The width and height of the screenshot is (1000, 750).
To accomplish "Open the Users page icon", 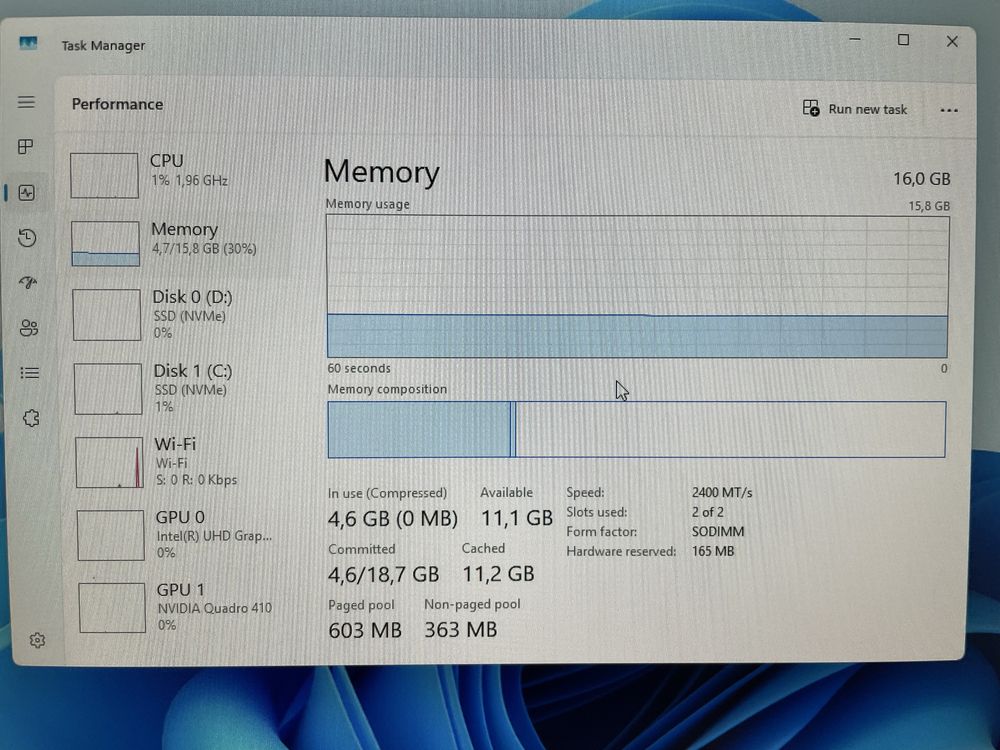I will click(x=29, y=328).
